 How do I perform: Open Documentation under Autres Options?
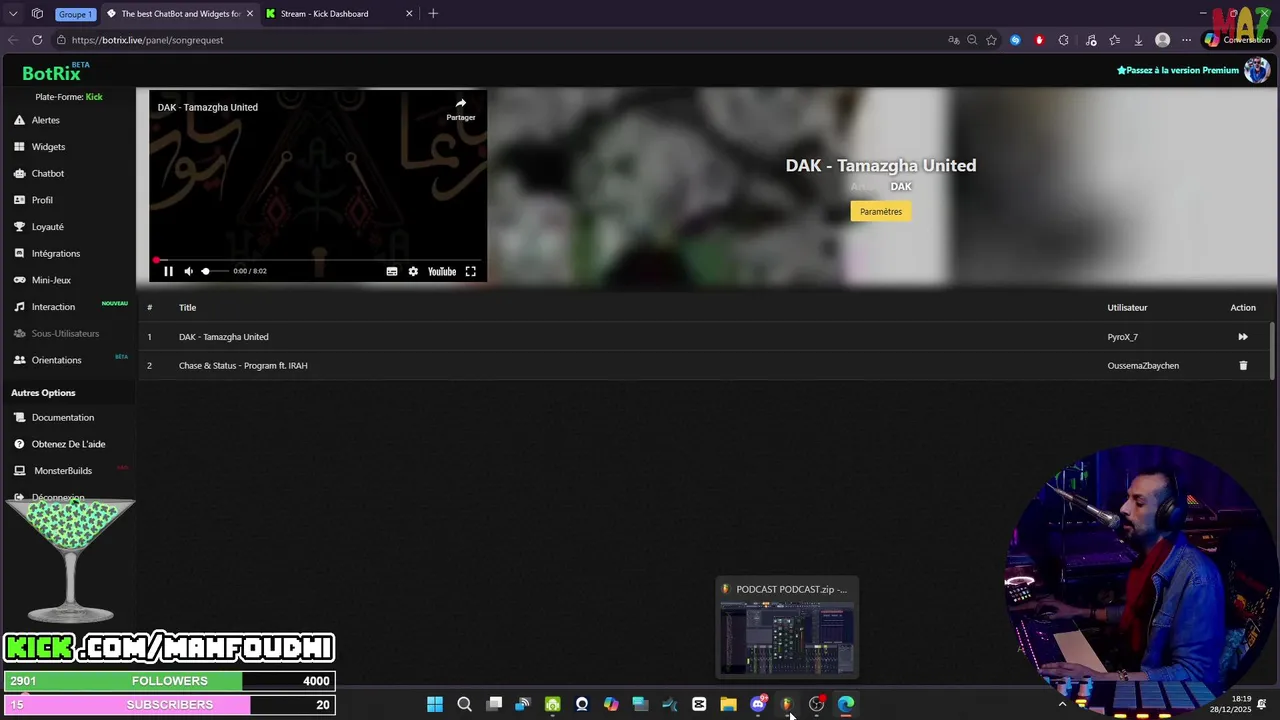[x=62, y=418]
